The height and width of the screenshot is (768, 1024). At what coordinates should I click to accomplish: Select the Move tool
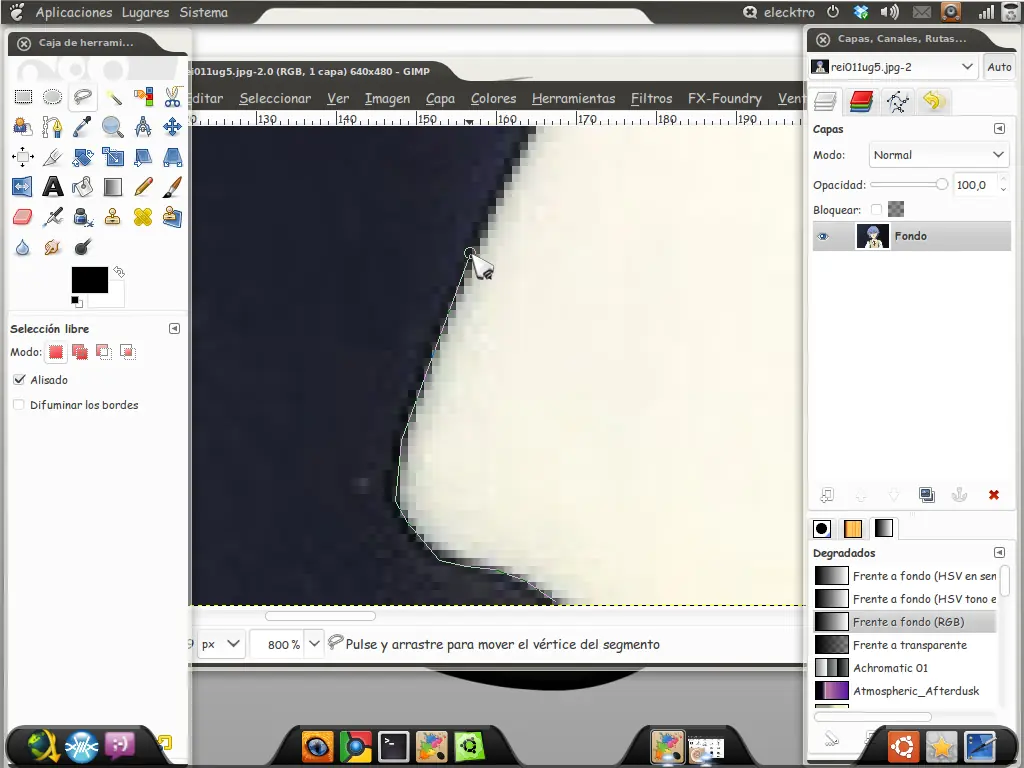pyautogui.click(x=172, y=127)
